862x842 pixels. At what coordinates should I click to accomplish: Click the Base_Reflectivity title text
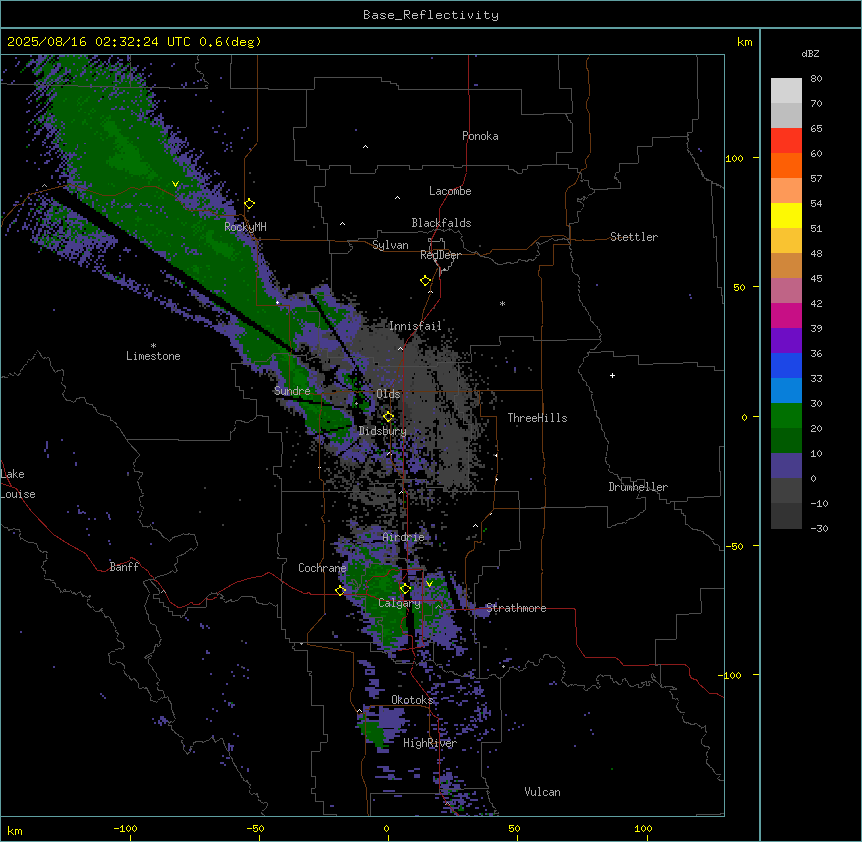coord(431,15)
